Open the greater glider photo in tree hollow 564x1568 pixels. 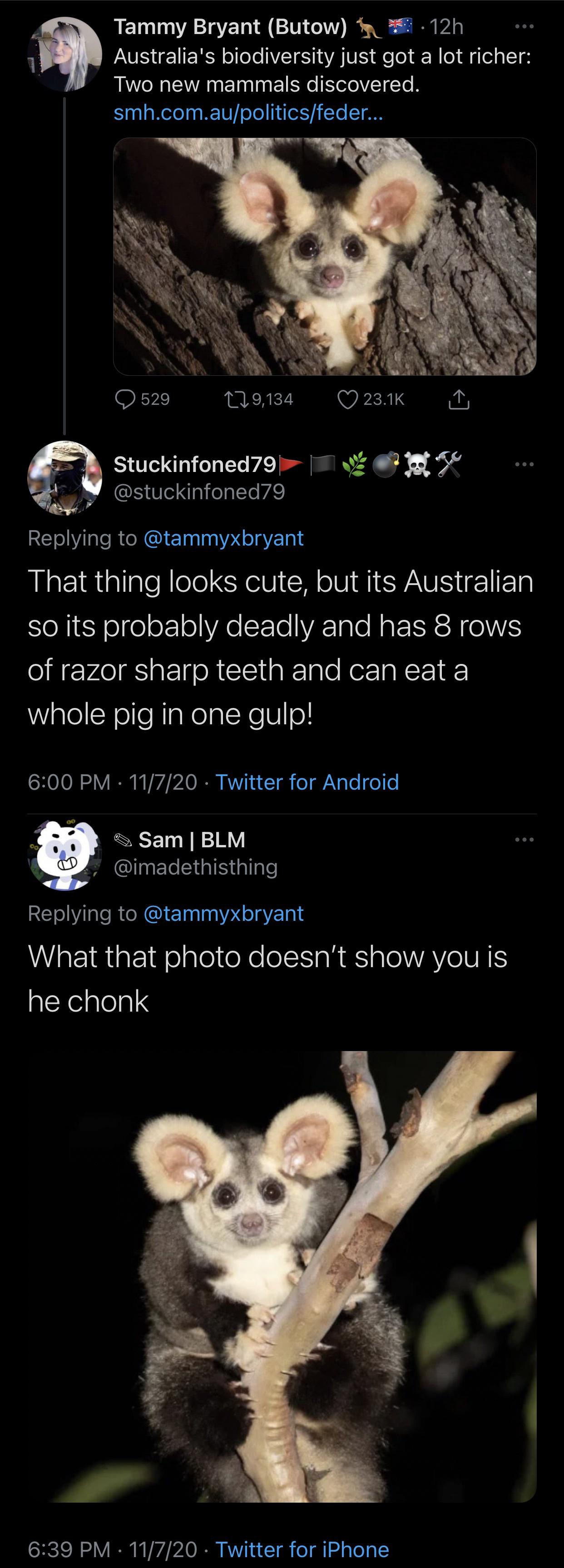pyautogui.click(x=325, y=256)
